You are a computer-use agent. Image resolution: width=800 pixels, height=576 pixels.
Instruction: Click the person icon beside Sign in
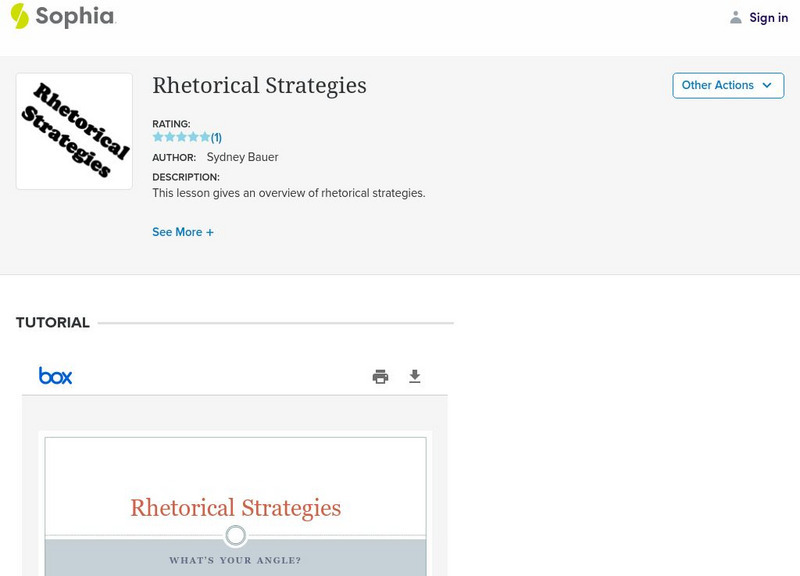736,17
